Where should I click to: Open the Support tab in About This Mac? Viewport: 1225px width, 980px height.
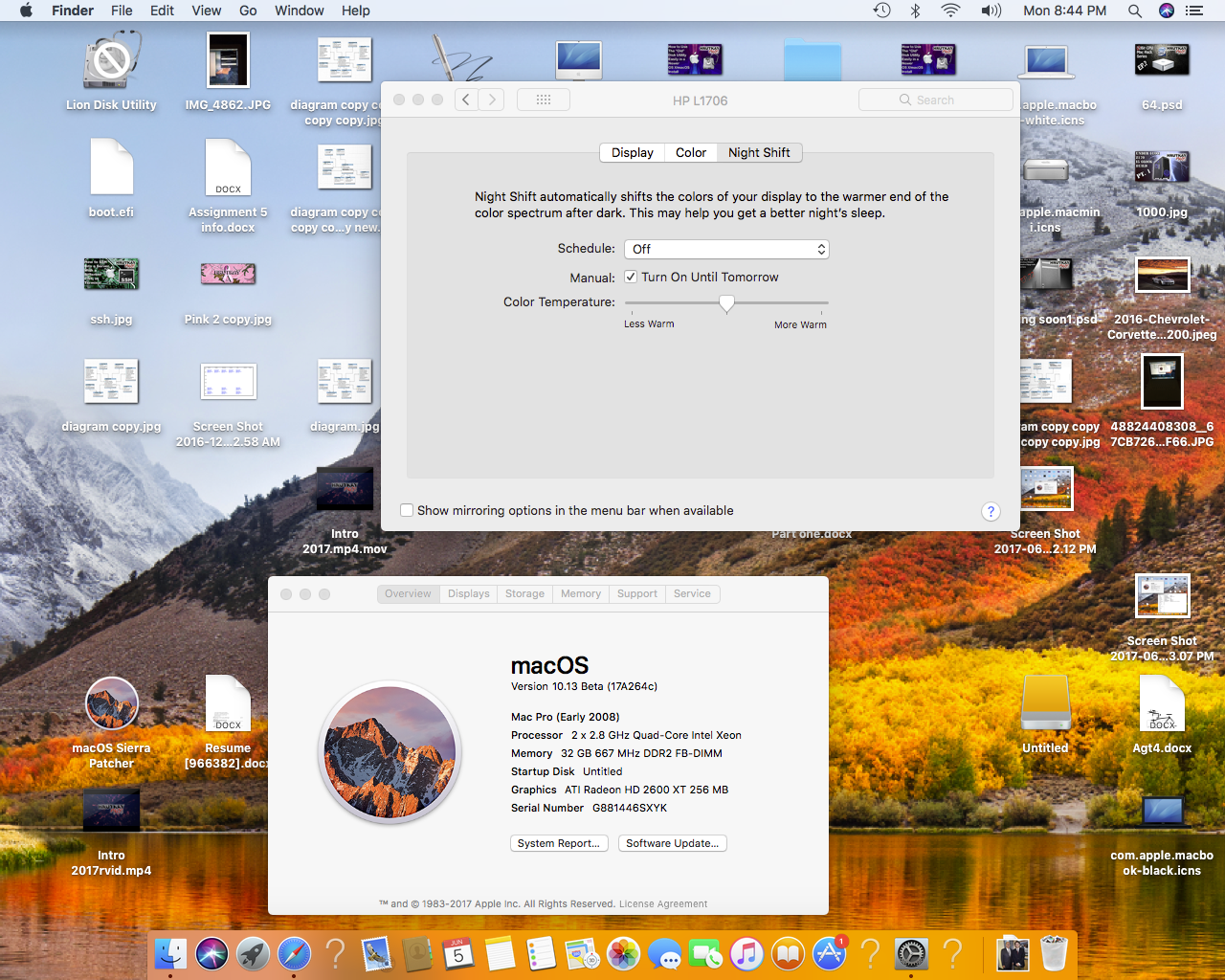click(637, 593)
